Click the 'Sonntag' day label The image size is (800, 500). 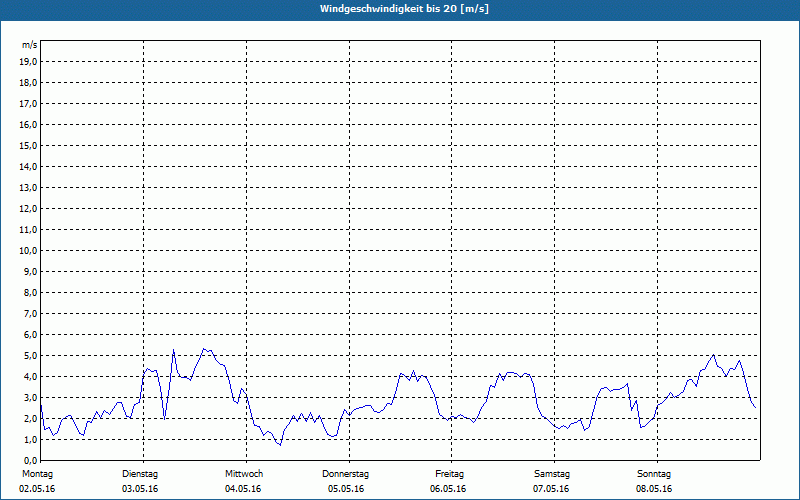point(654,474)
